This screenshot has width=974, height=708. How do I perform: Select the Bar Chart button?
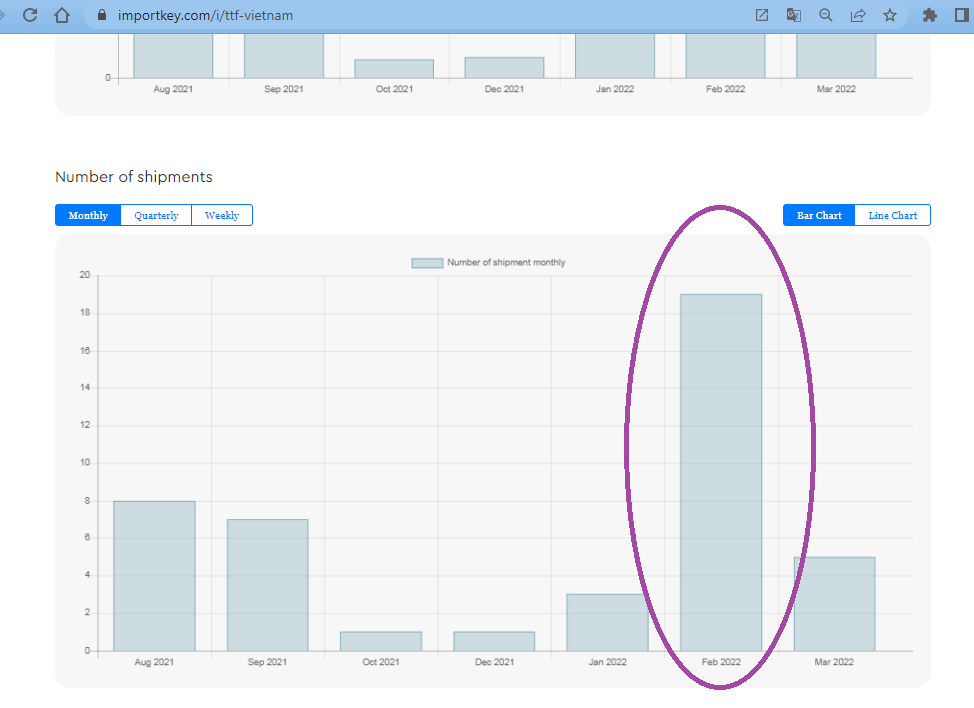[819, 215]
